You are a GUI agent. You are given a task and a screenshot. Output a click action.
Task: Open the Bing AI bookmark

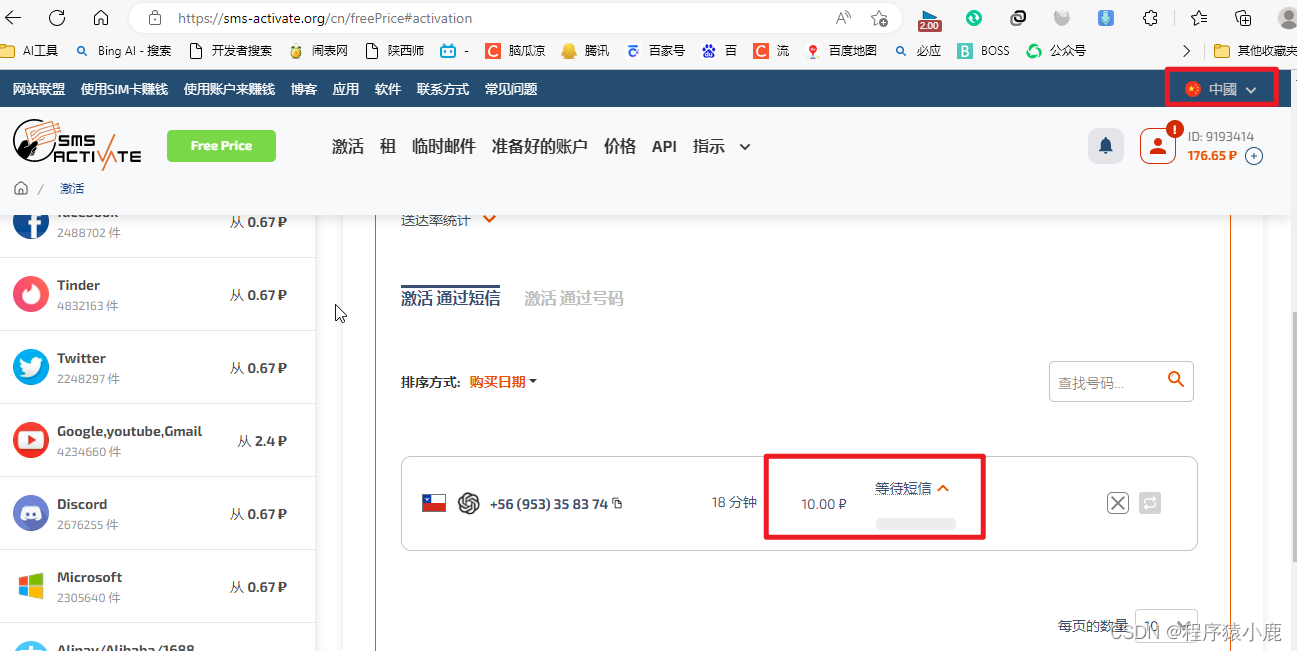(x=125, y=51)
